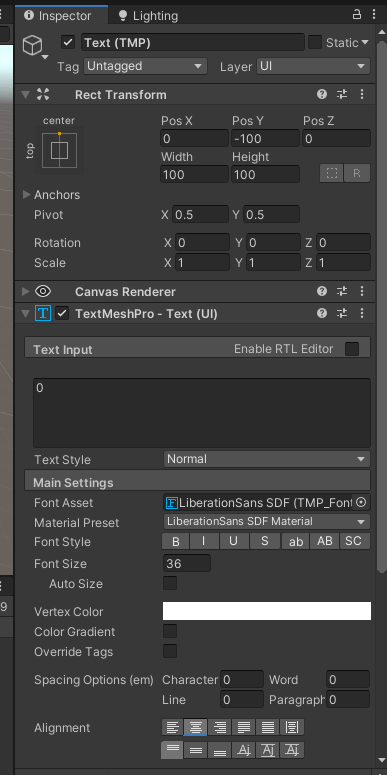Click the Font Size field

click(x=187, y=563)
